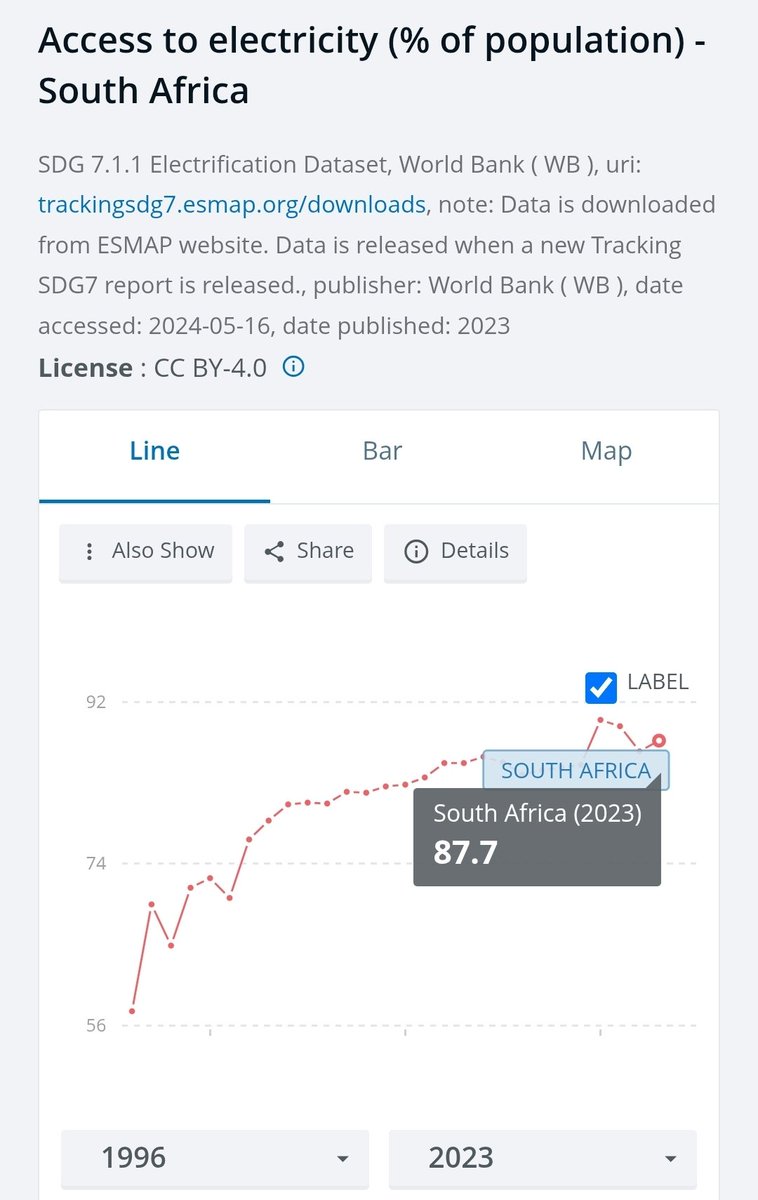Screen dimensions: 758x1200
Task: Click the highlighted 2023 data point
Action: point(659,741)
